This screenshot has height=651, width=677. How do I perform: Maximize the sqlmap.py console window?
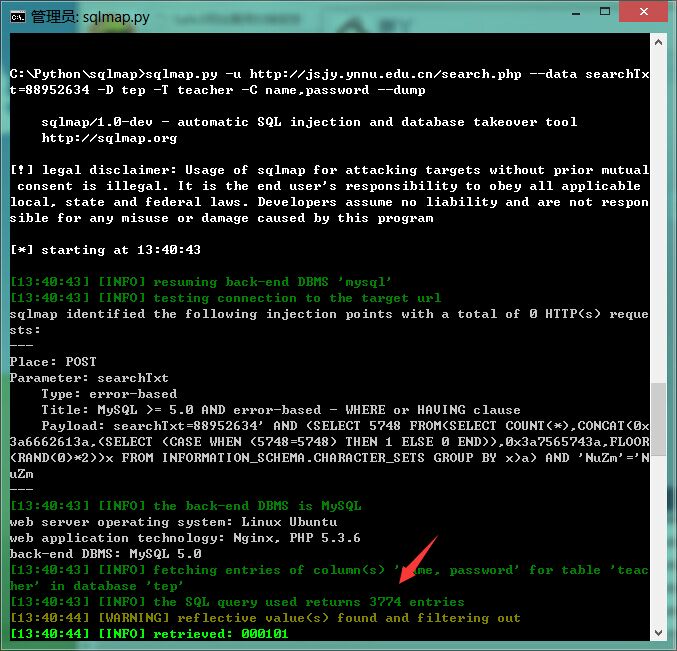point(605,12)
